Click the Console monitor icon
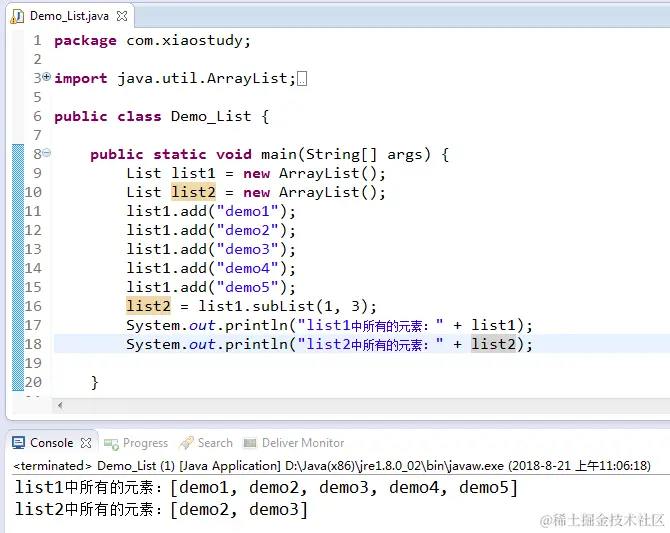This screenshot has width=670, height=533. coord(18,443)
